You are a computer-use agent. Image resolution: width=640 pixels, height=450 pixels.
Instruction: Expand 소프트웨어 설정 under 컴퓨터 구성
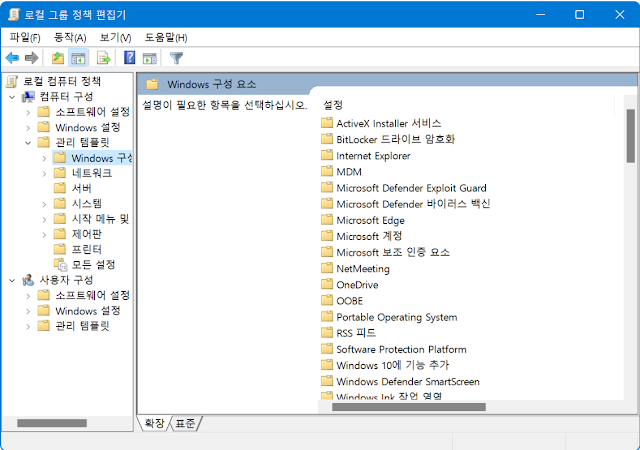(28, 112)
